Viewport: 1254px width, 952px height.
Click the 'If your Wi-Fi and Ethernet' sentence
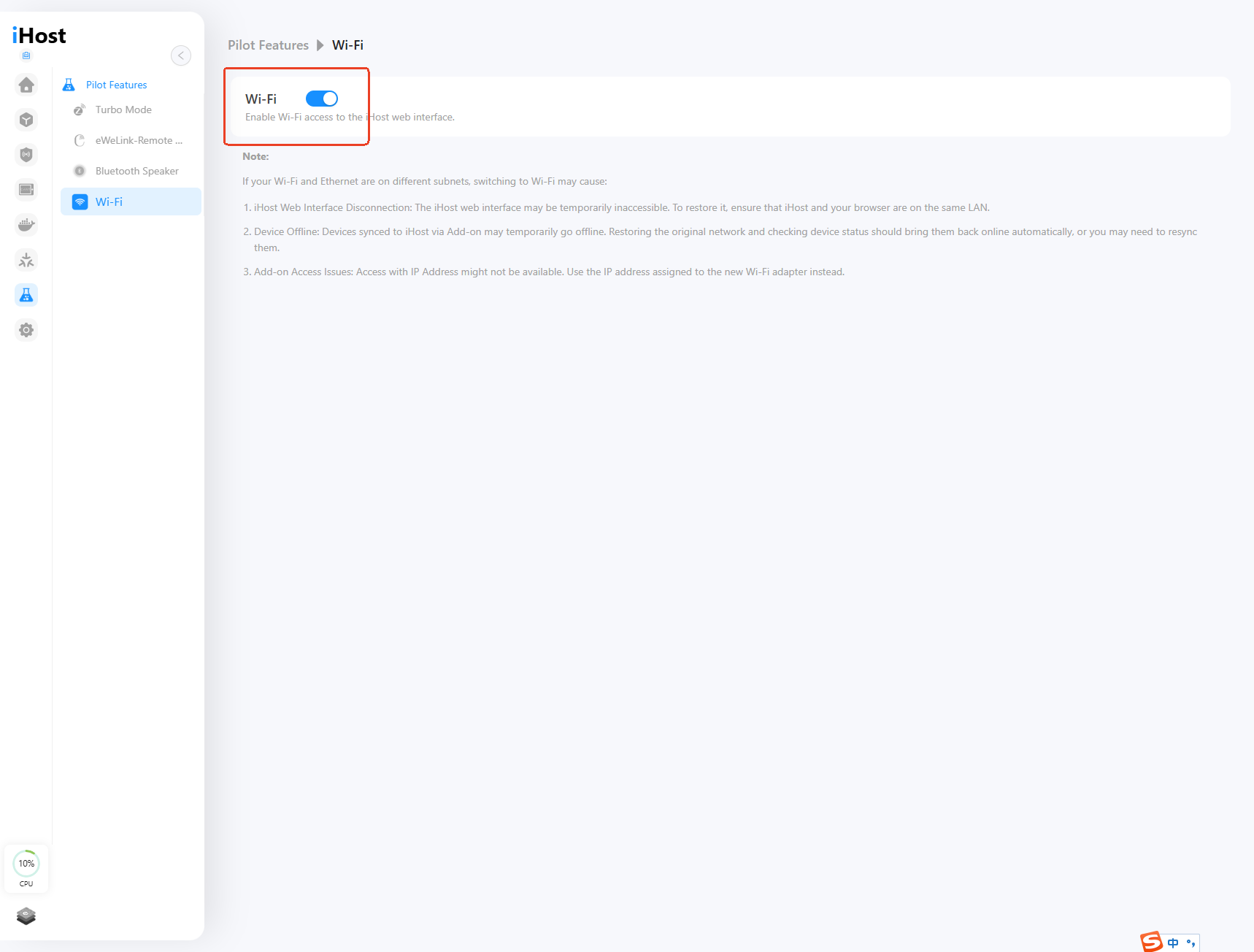point(425,181)
